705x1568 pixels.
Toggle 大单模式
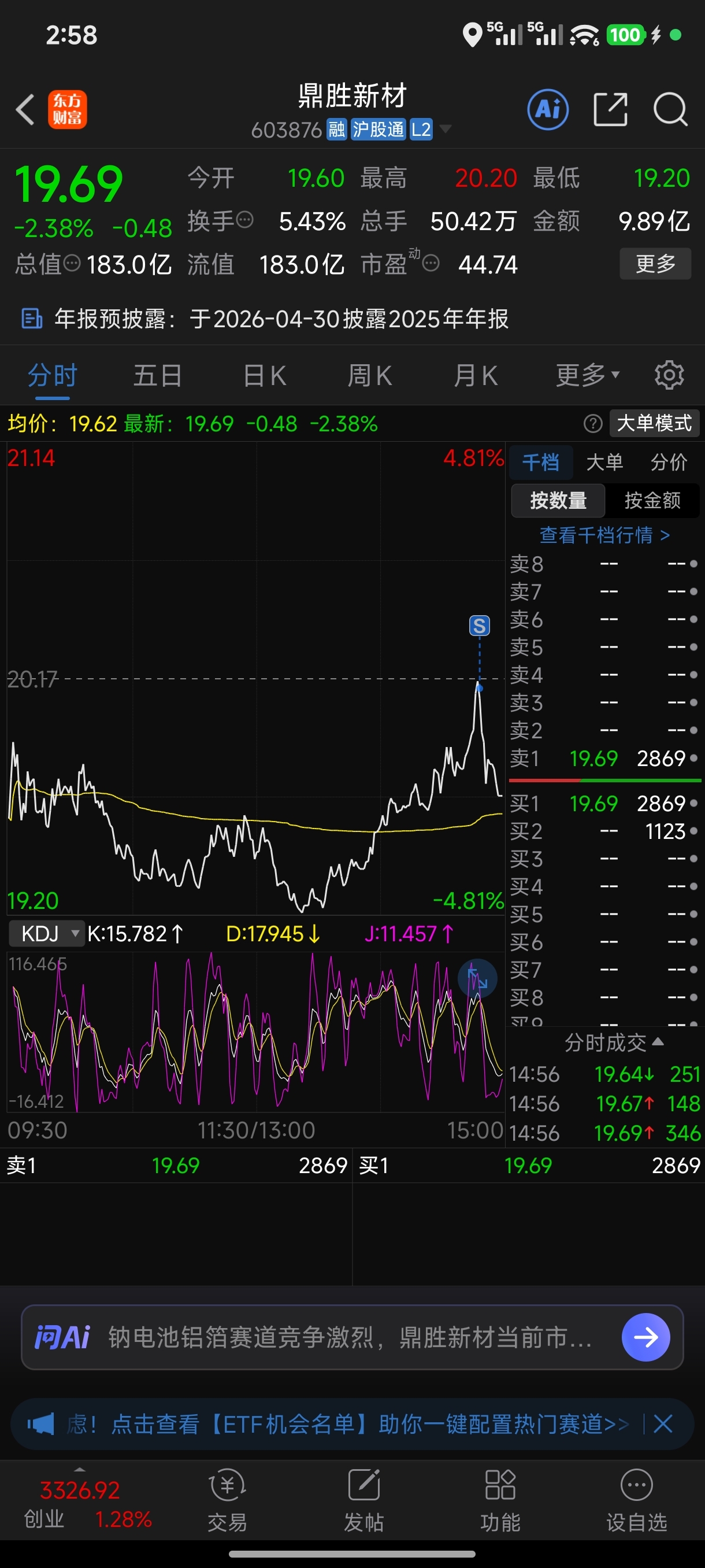pyautogui.click(x=654, y=423)
